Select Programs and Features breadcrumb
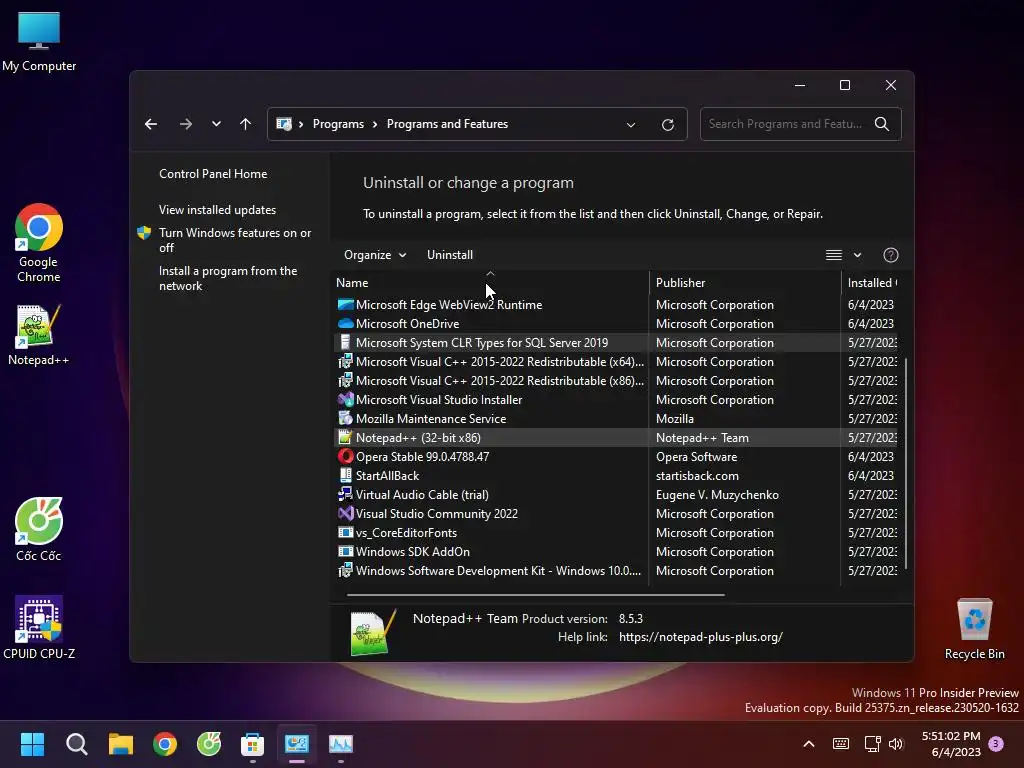 coord(447,124)
